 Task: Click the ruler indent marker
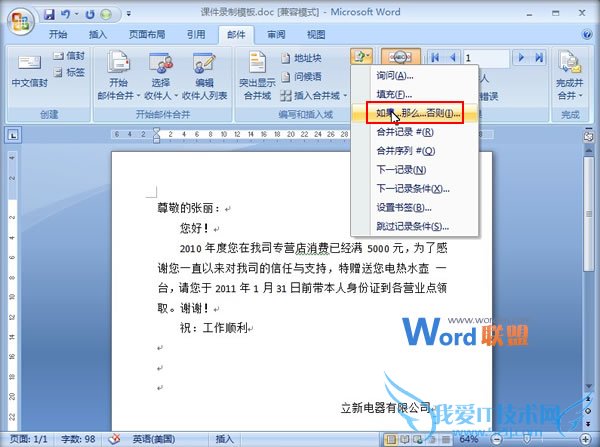coord(157,135)
